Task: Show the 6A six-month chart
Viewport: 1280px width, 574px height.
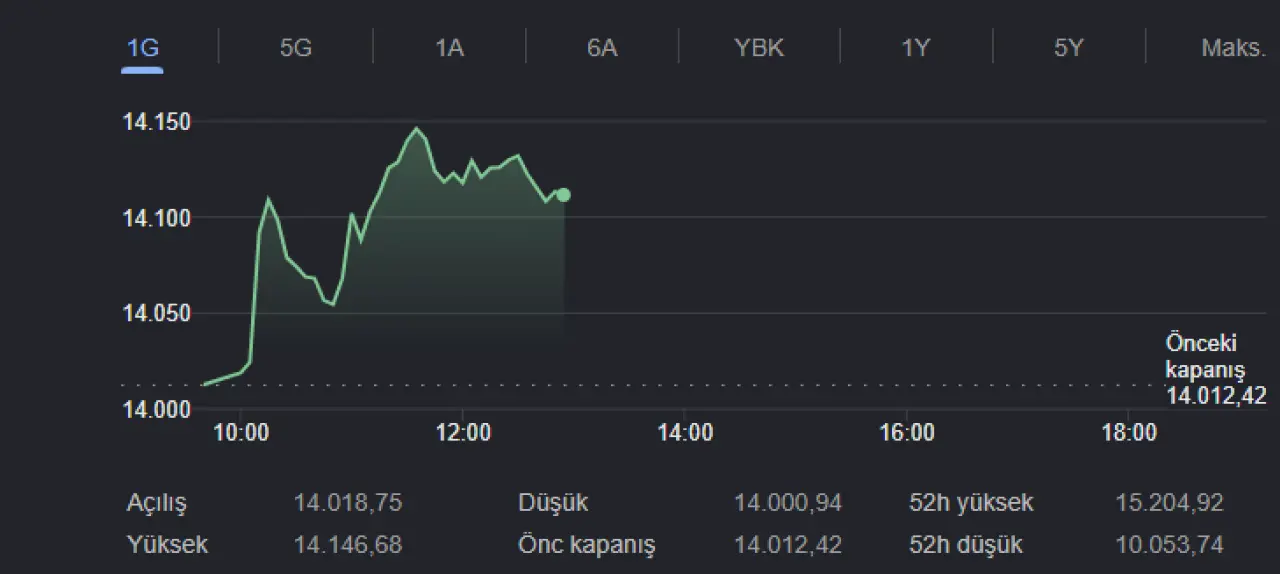Action: pos(602,48)
